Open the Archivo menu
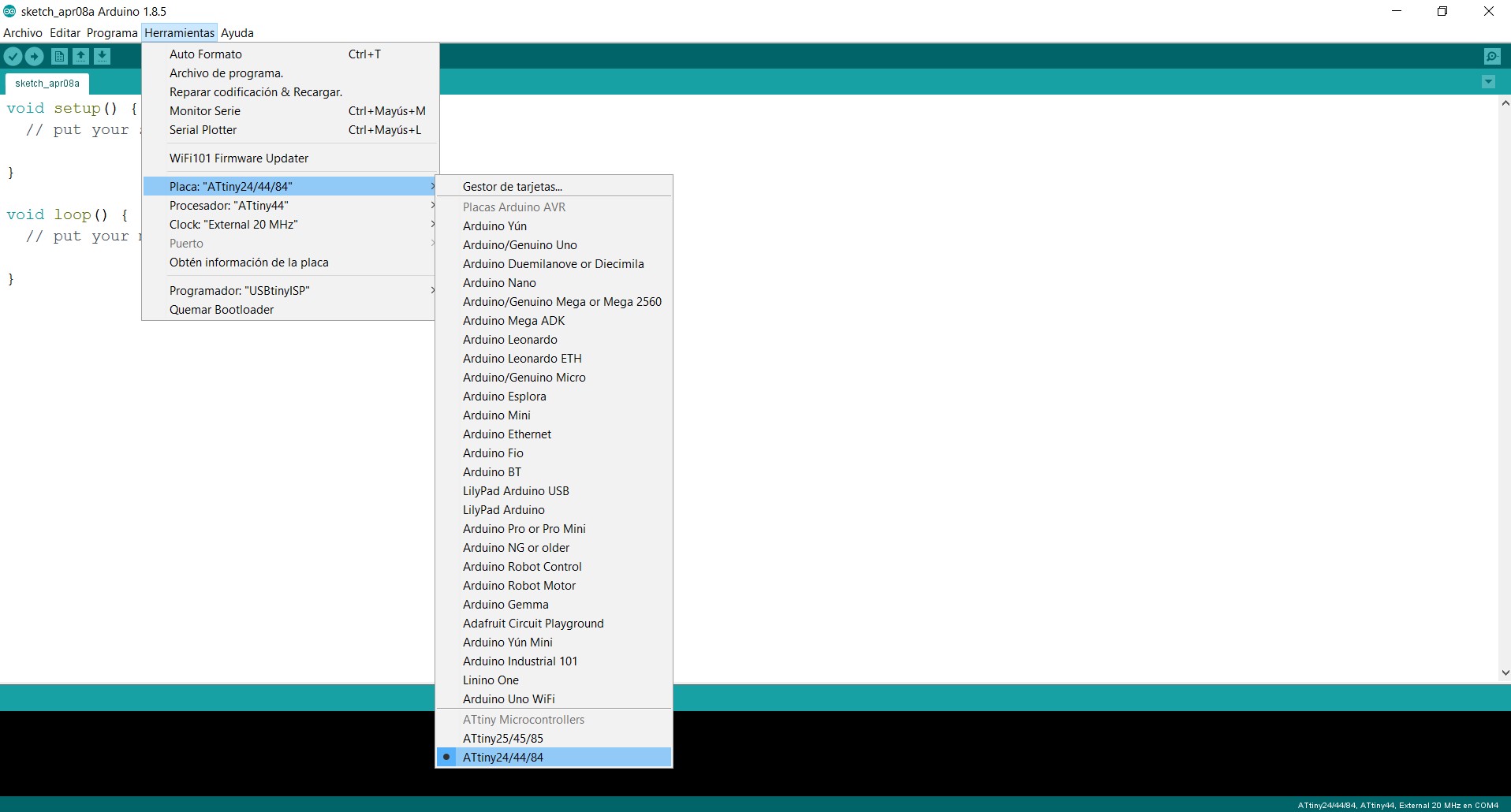The image size is (1511, 812). [23, 33]
